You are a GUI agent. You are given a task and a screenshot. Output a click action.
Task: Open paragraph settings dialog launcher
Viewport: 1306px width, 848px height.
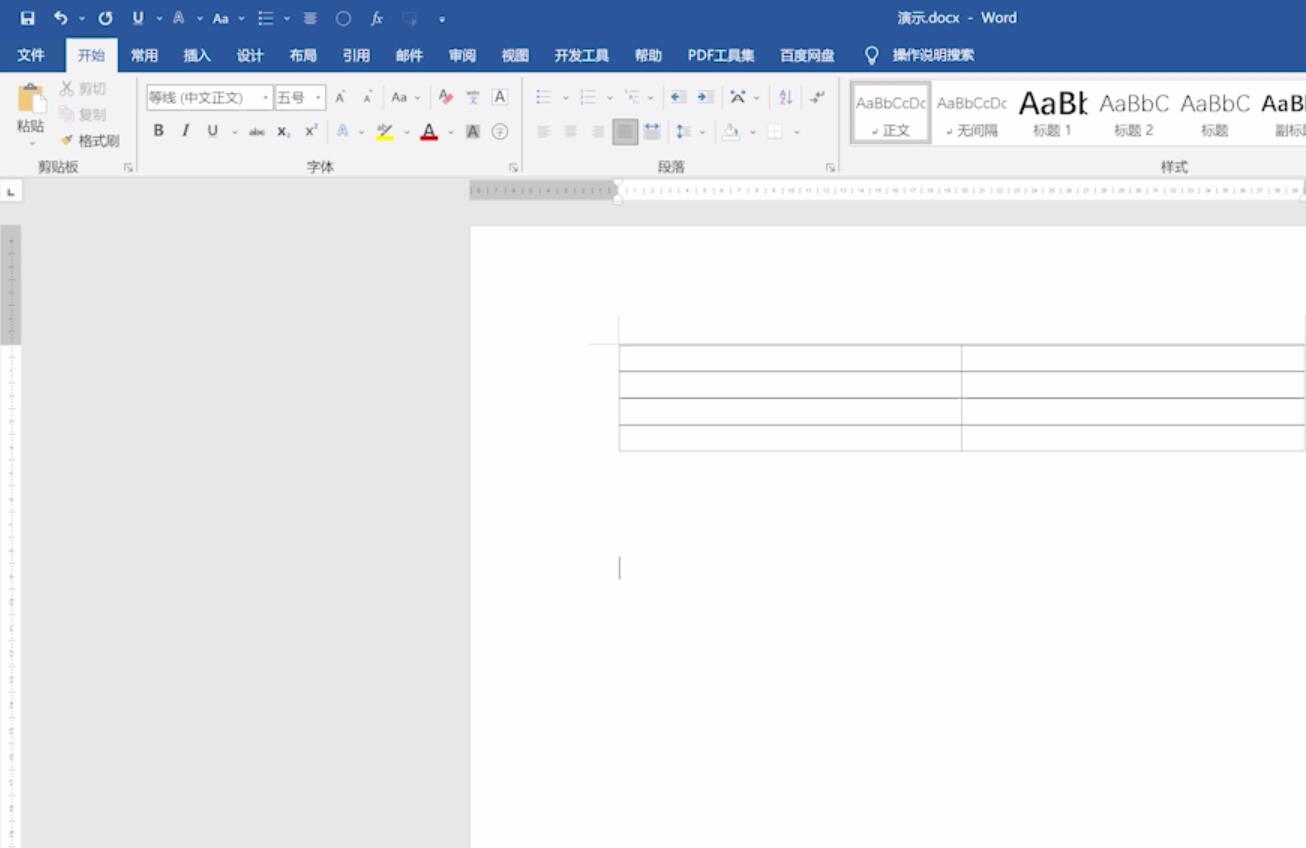[x=830, y=167]
